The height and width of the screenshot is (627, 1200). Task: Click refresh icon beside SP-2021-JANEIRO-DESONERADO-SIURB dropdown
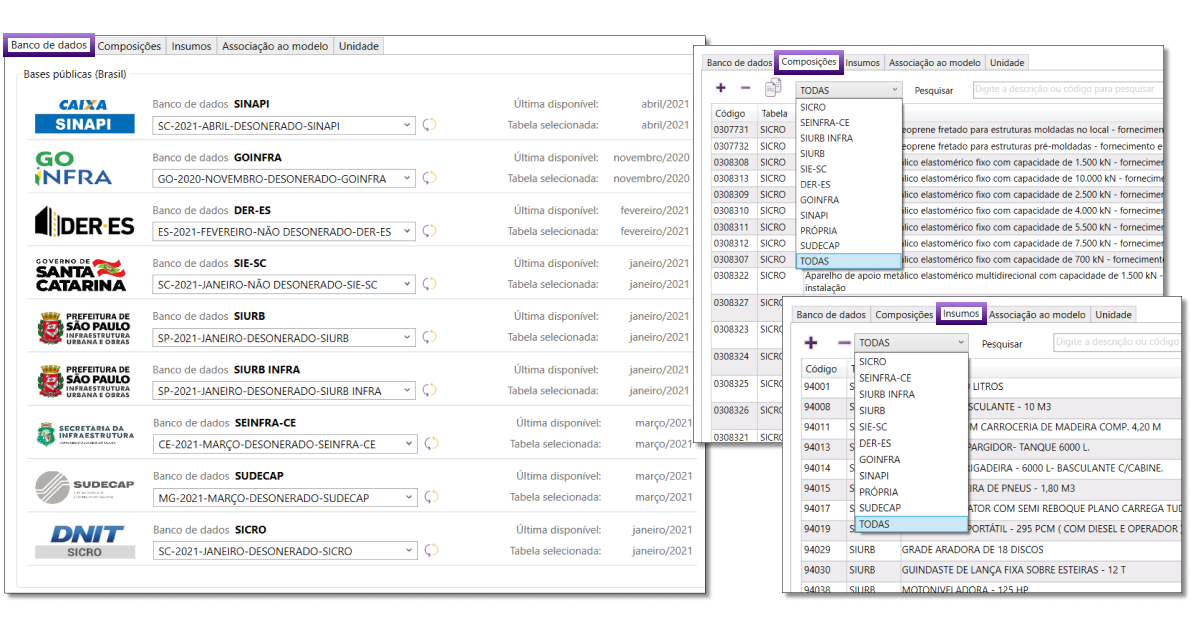429,337
